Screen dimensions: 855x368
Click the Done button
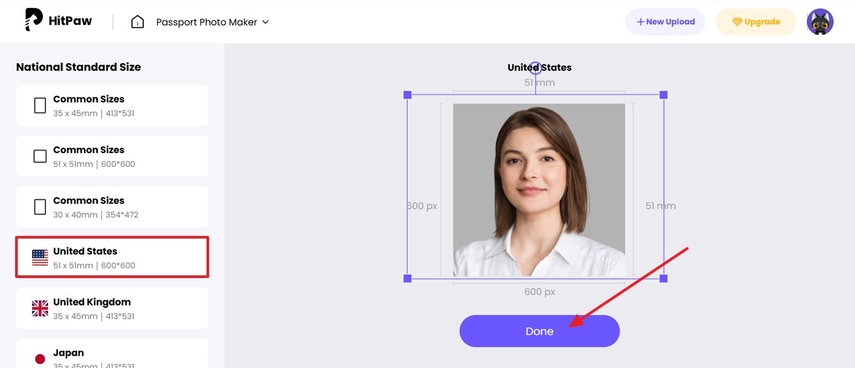point(539,331)
